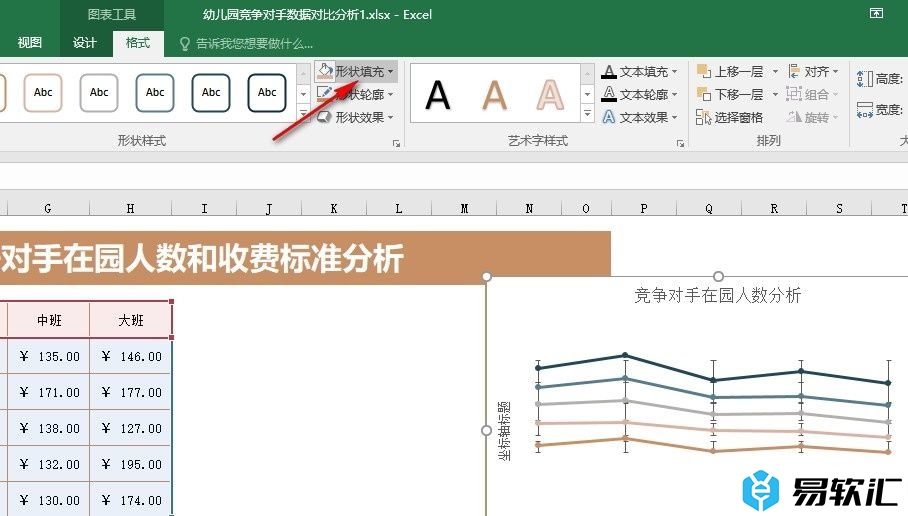The height and width of the screenshot is (516, 908).
Task: Click the 大班 table header cell
Action: 131,320
